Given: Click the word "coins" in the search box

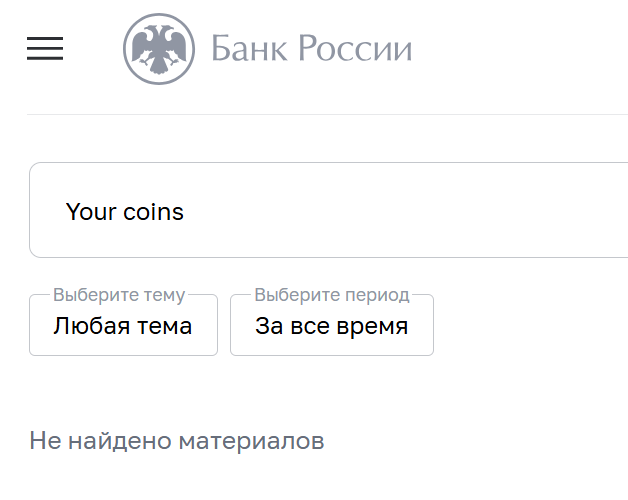Looking at the screenshot, I should click(x=153, y=212).
